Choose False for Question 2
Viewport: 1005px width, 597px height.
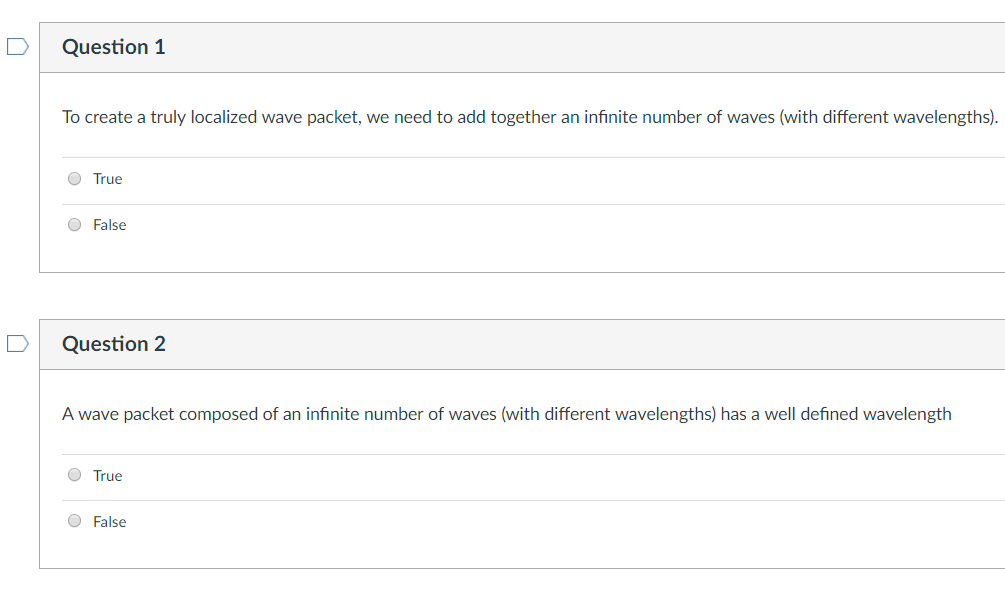pos(74,521)
